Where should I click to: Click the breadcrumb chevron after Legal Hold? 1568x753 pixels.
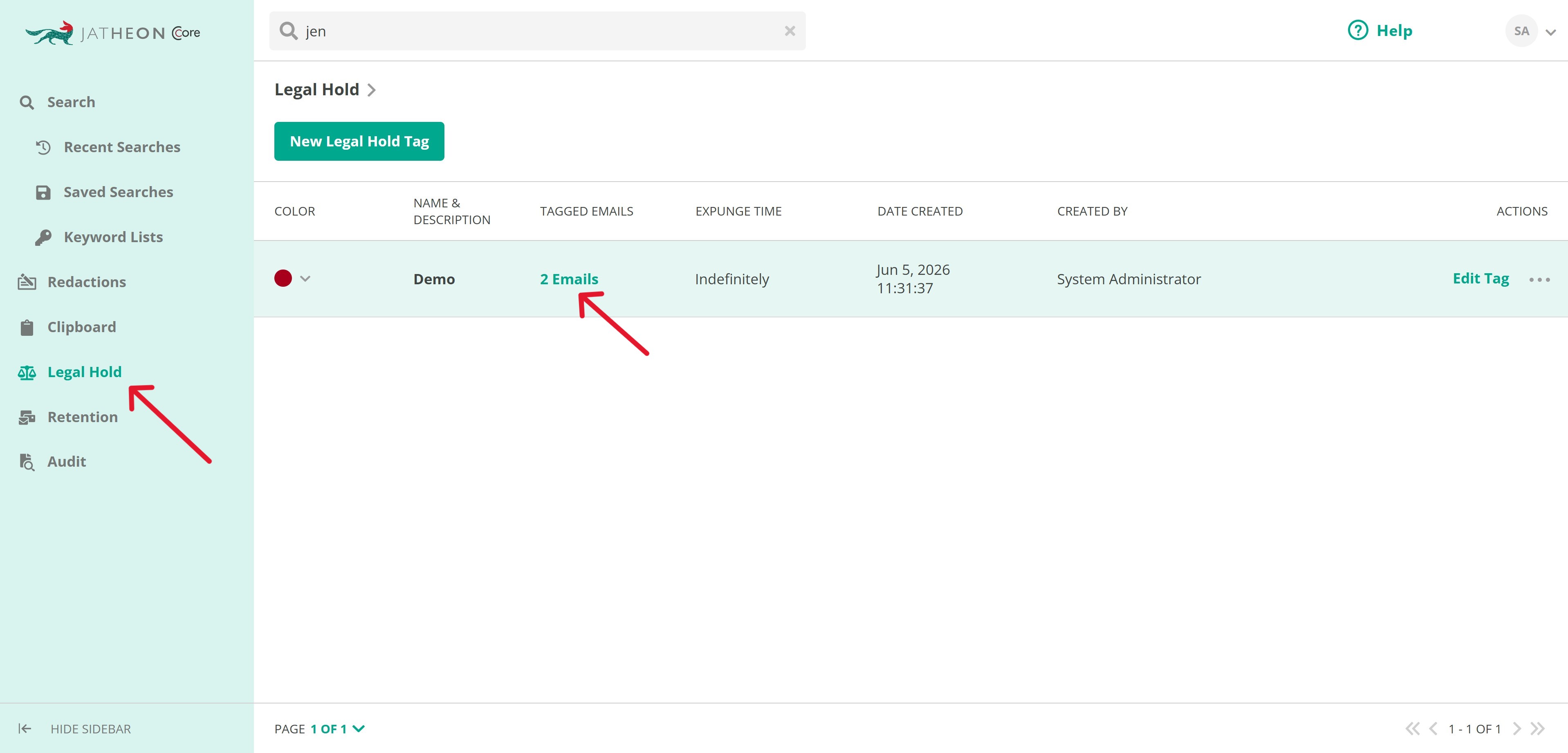coord(371,90)
